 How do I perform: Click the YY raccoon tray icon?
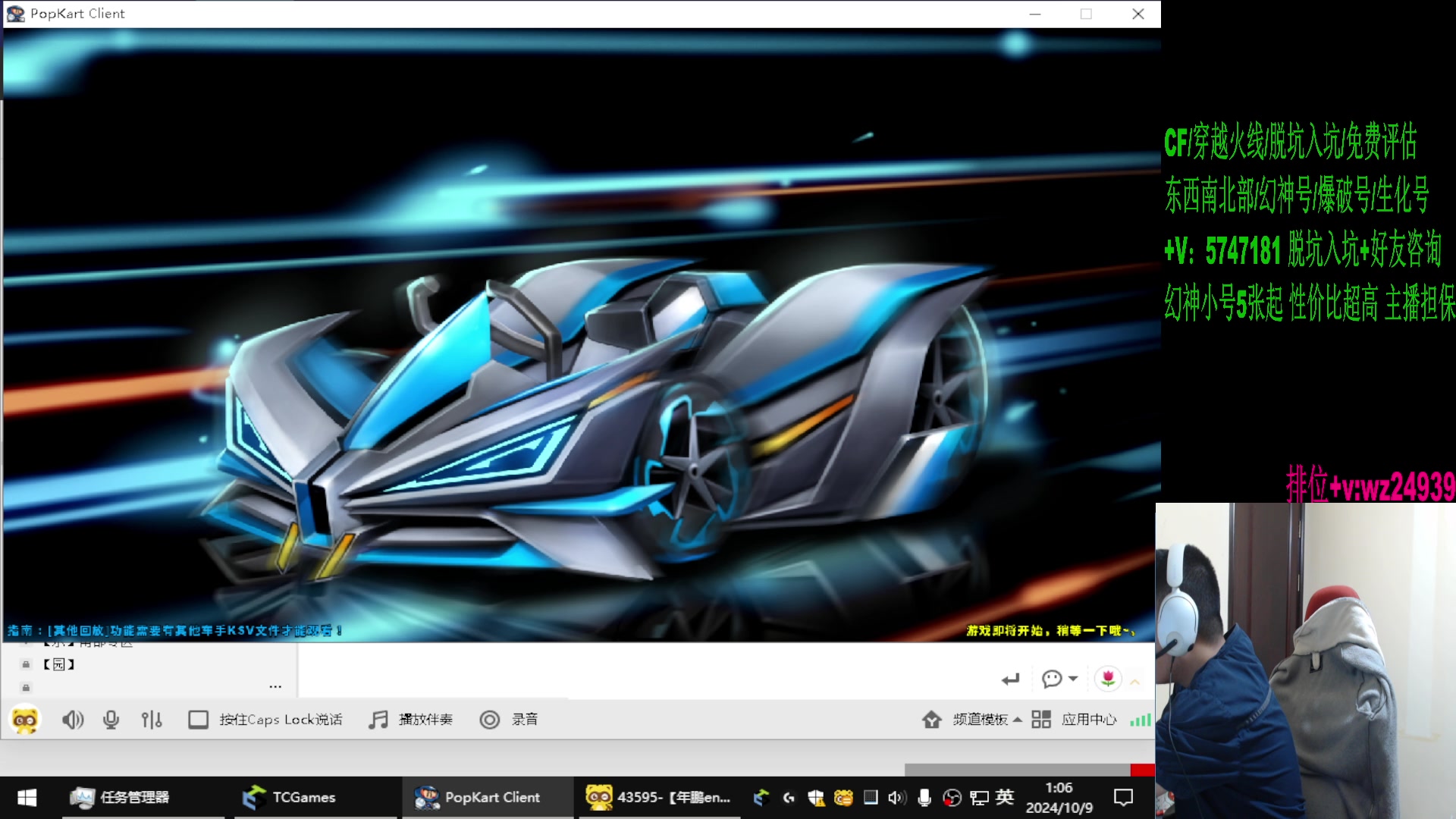pyautogui.click(x=843, y=798)
